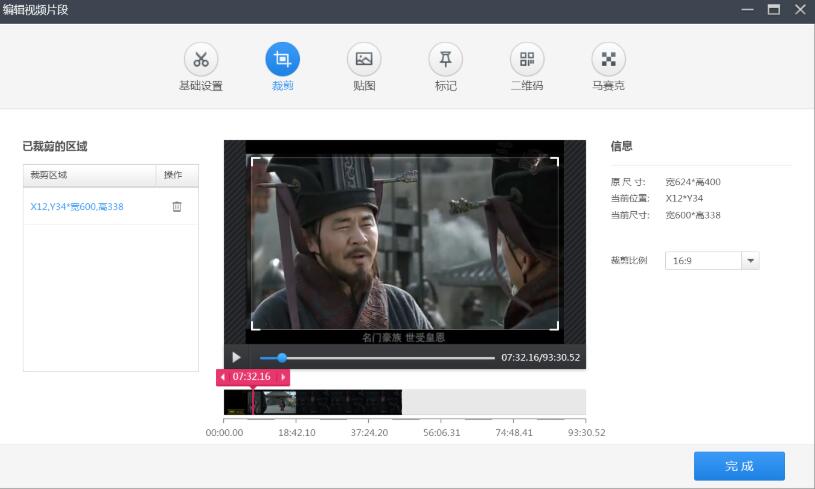Click the 56:06.31 timeline ruler label
Viewport: 815px width, 489px height.
tap(442, 432)
